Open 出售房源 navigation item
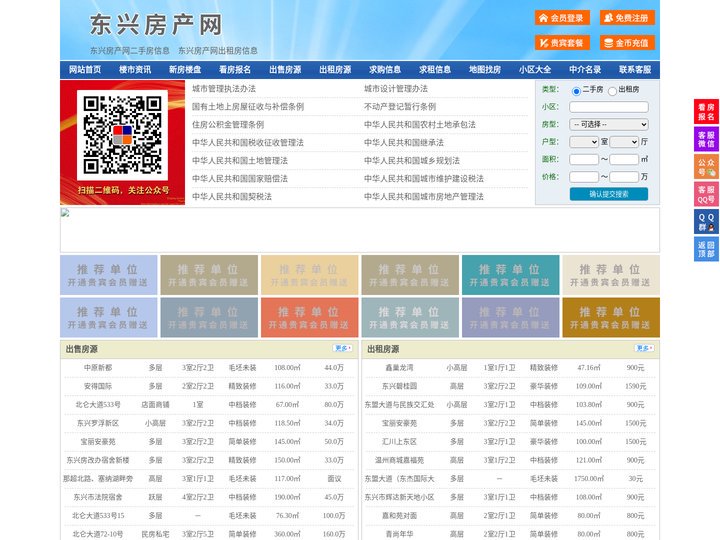 coord(285,70)
